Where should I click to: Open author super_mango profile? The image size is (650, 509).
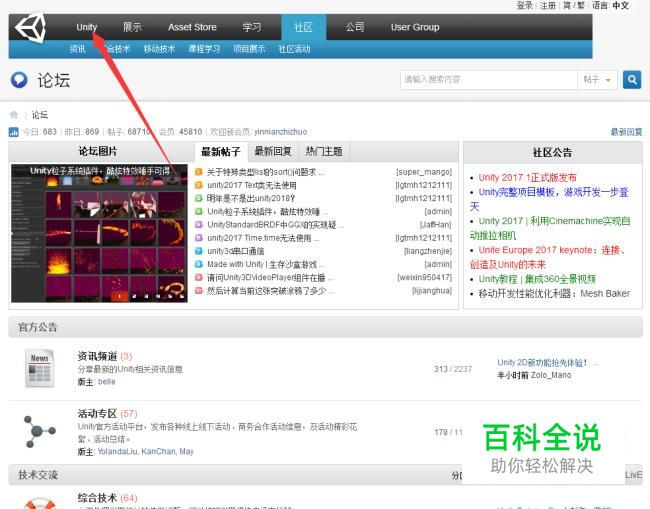click(x=424, y=172)
